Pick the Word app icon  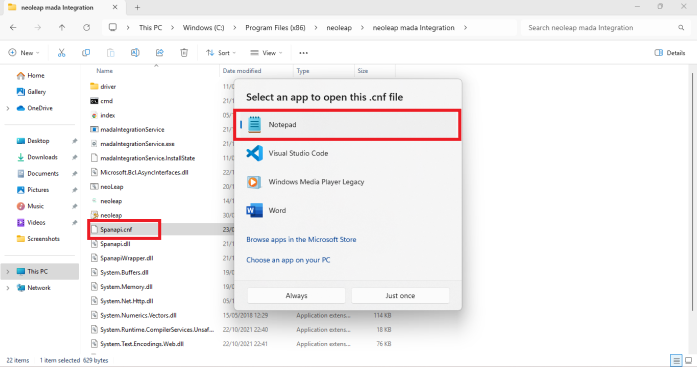[x=254, y=210]
